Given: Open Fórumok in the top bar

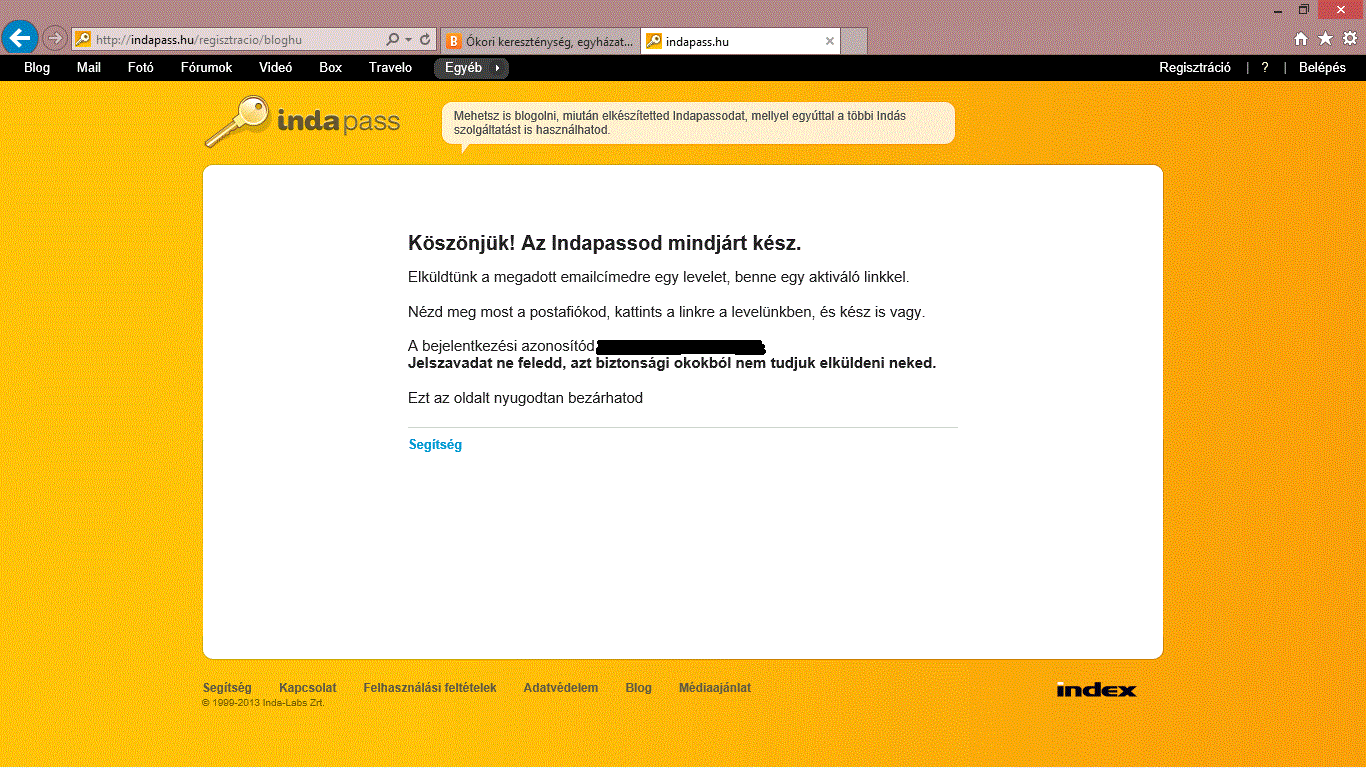Looking at the screenshot, I should (x=206, y=68).
